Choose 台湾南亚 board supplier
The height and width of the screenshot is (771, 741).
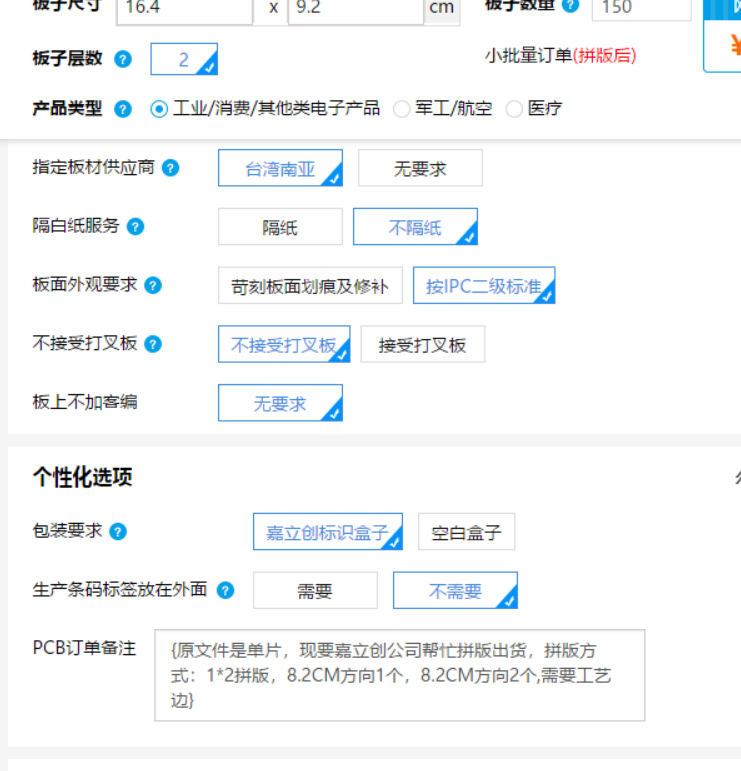(x=280, y=168)
